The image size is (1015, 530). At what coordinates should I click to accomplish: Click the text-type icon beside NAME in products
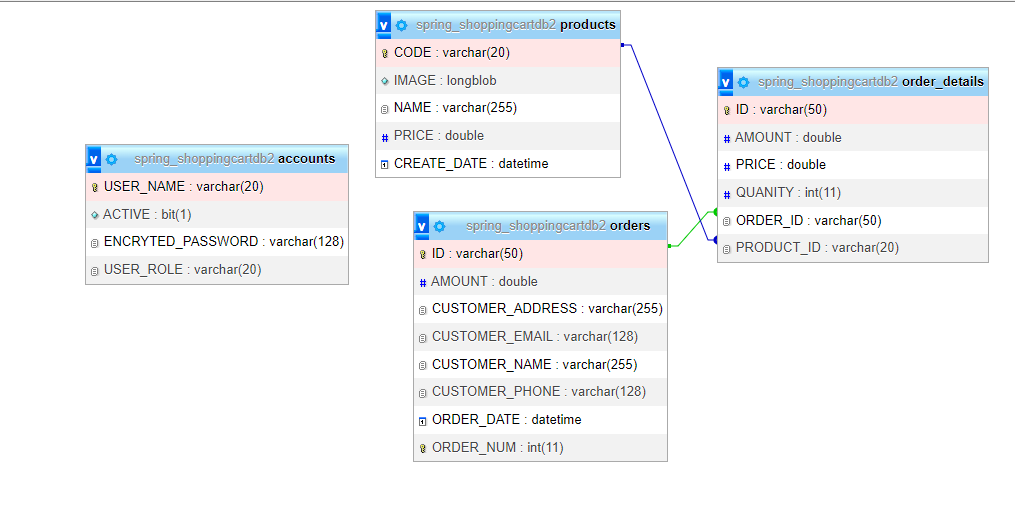pyautogui.click(x=385, y=109)
